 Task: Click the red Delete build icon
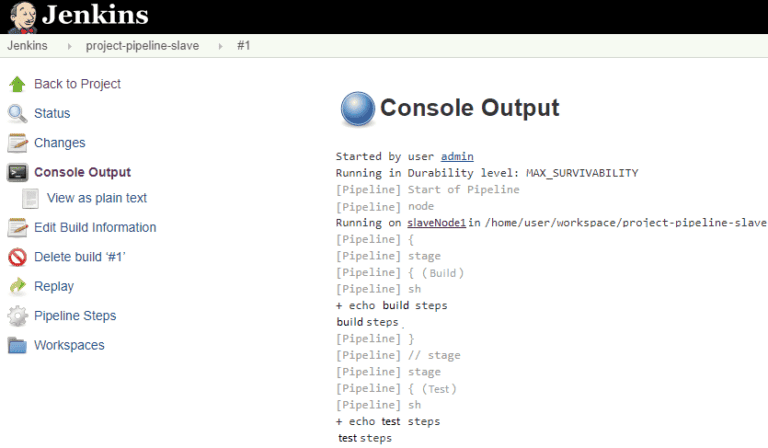pos(17,257)
